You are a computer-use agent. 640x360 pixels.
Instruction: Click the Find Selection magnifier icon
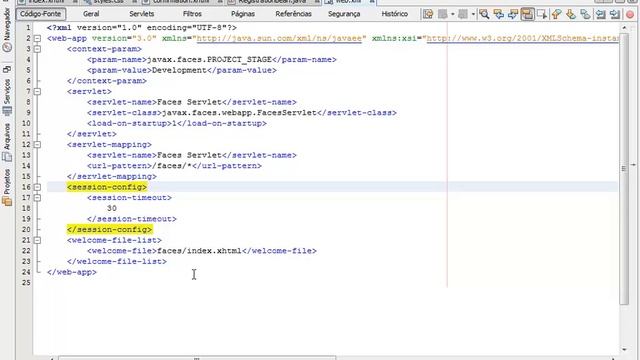tap(484, 14)
